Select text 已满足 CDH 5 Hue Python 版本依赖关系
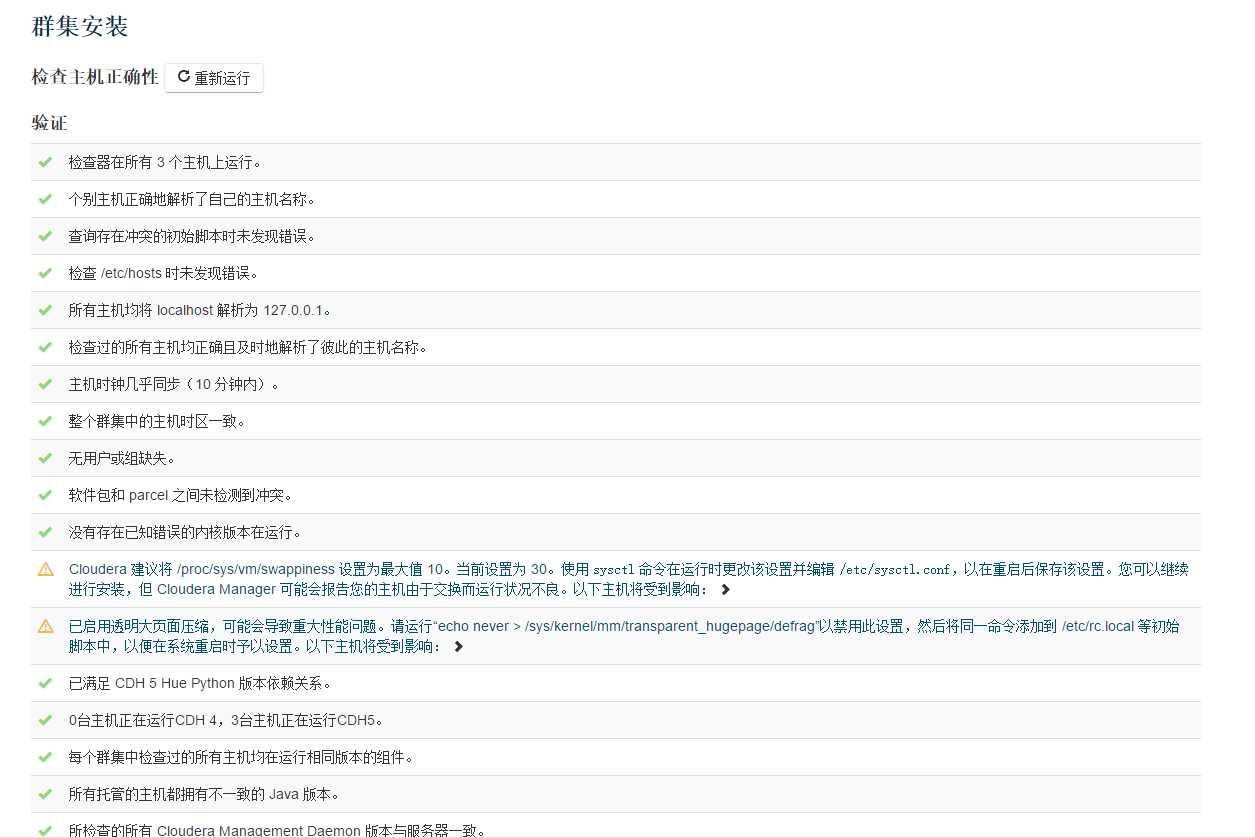The image size is (1255, 838). 199,683
